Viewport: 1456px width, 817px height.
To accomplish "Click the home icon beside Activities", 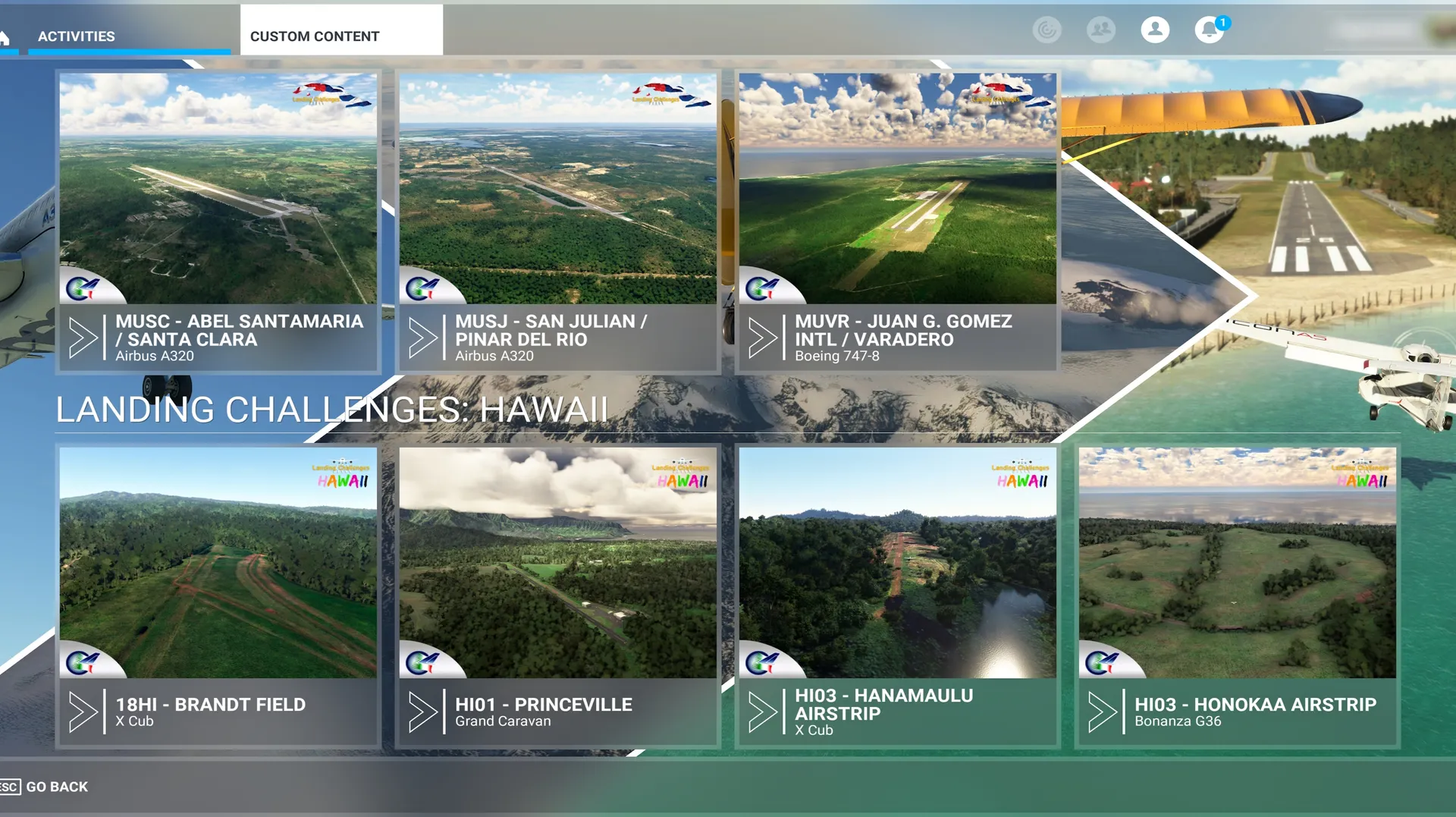I will [x=5, y=36].
